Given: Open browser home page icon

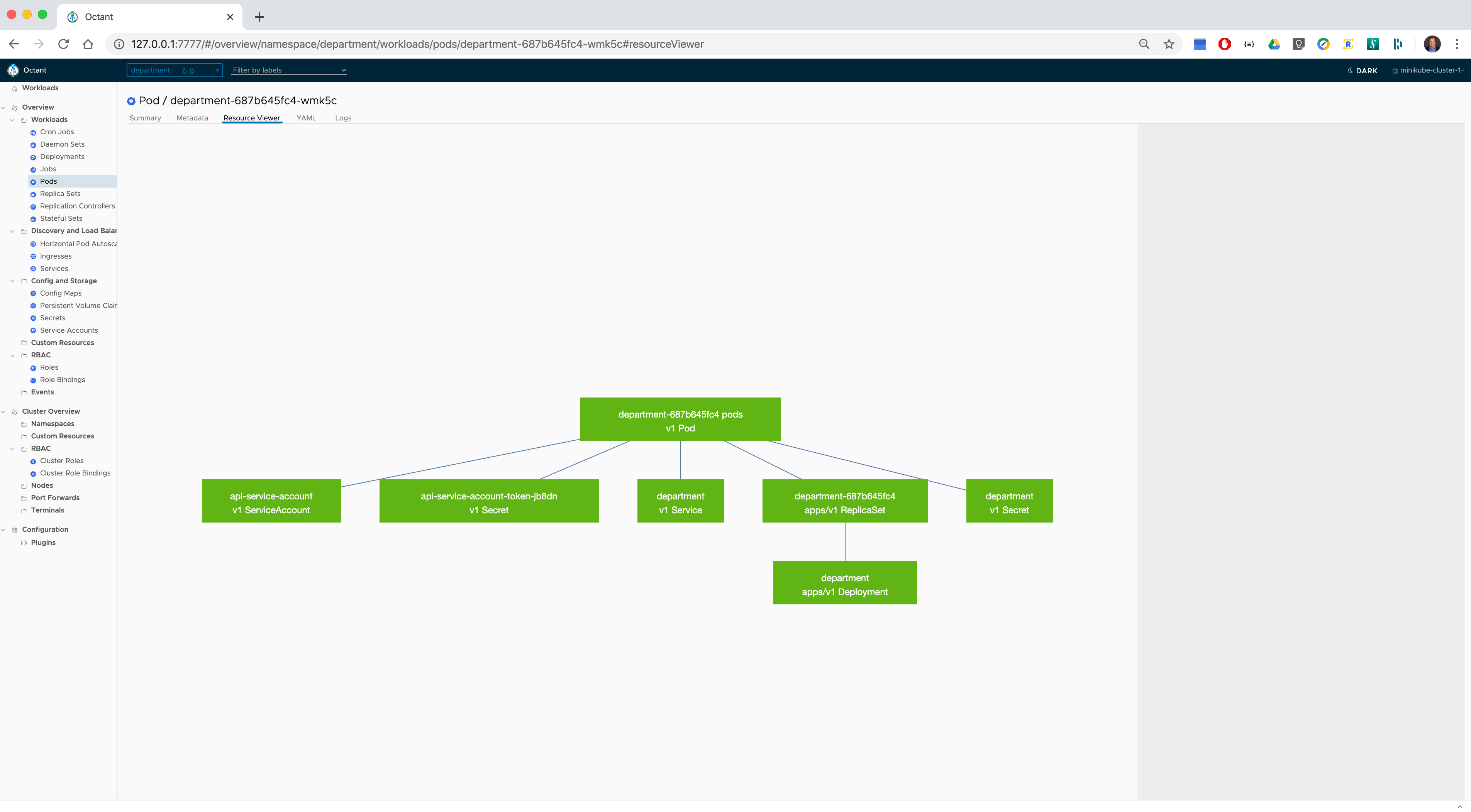Looking at the screenshot, I should pyautogui.click(x=88, y=44).
